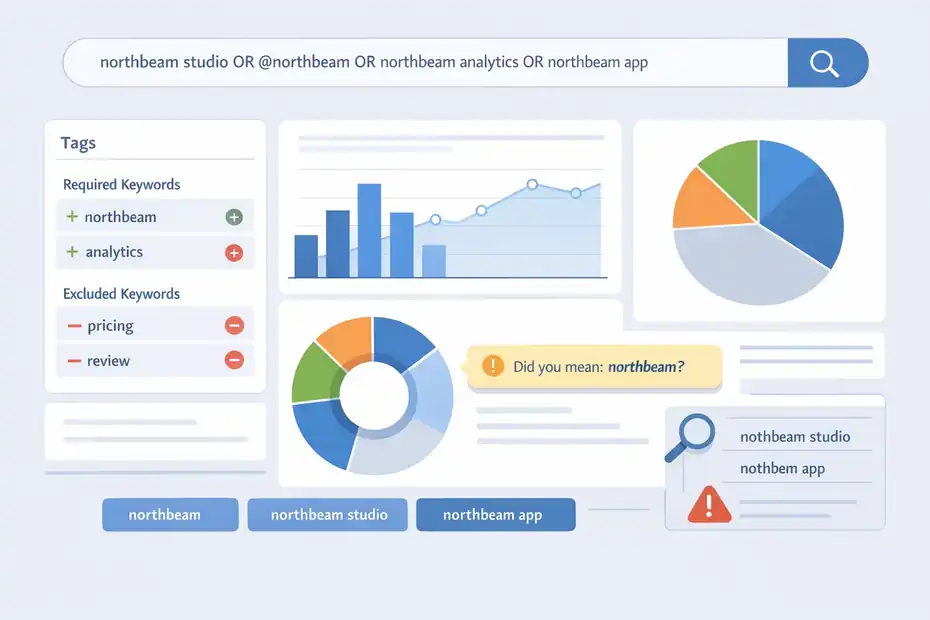Click the Tags panel heading
The image size is (930, 620).
78,143
